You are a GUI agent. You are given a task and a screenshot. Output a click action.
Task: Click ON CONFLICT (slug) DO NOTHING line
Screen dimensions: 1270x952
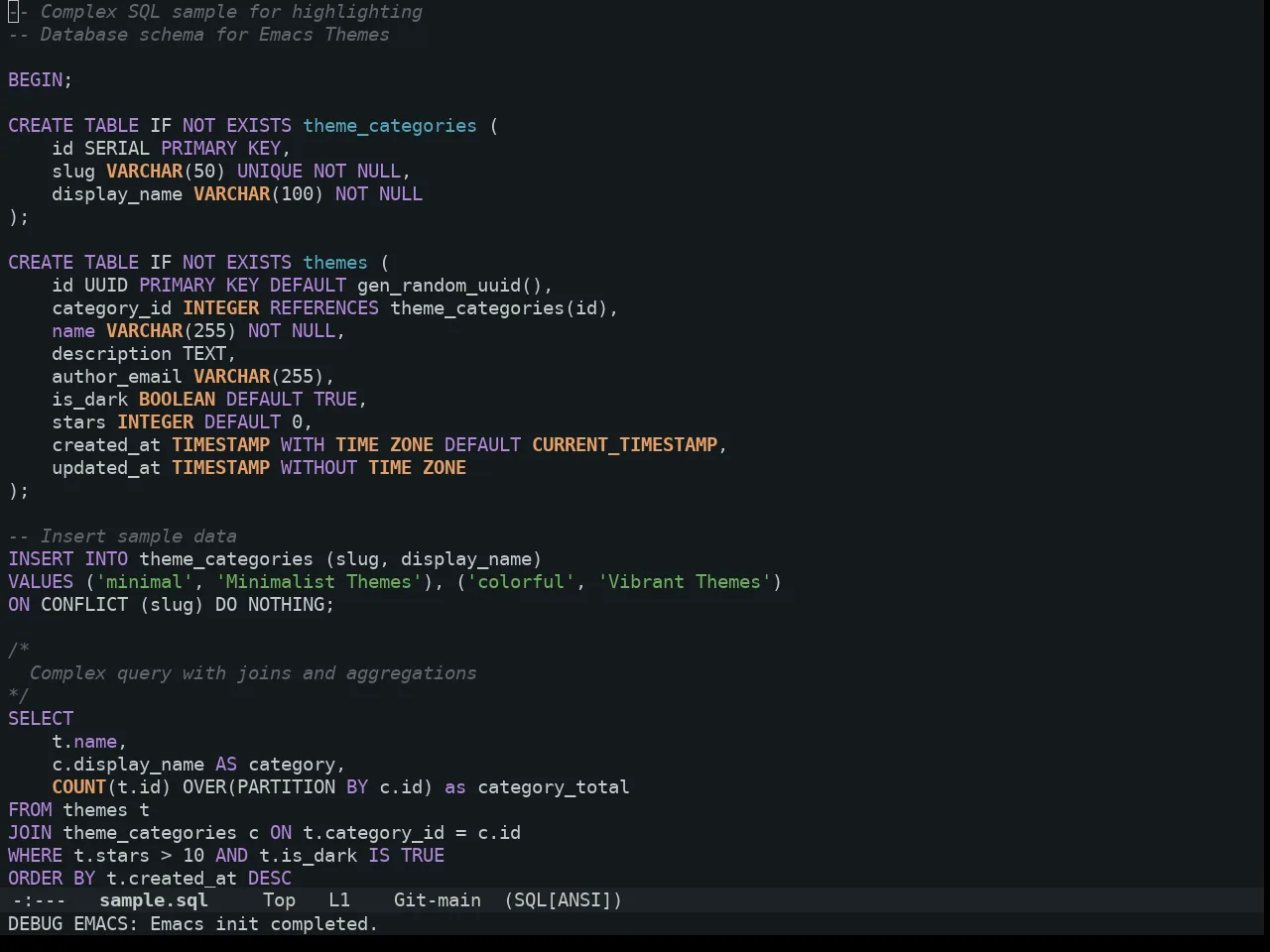[172, 605]
